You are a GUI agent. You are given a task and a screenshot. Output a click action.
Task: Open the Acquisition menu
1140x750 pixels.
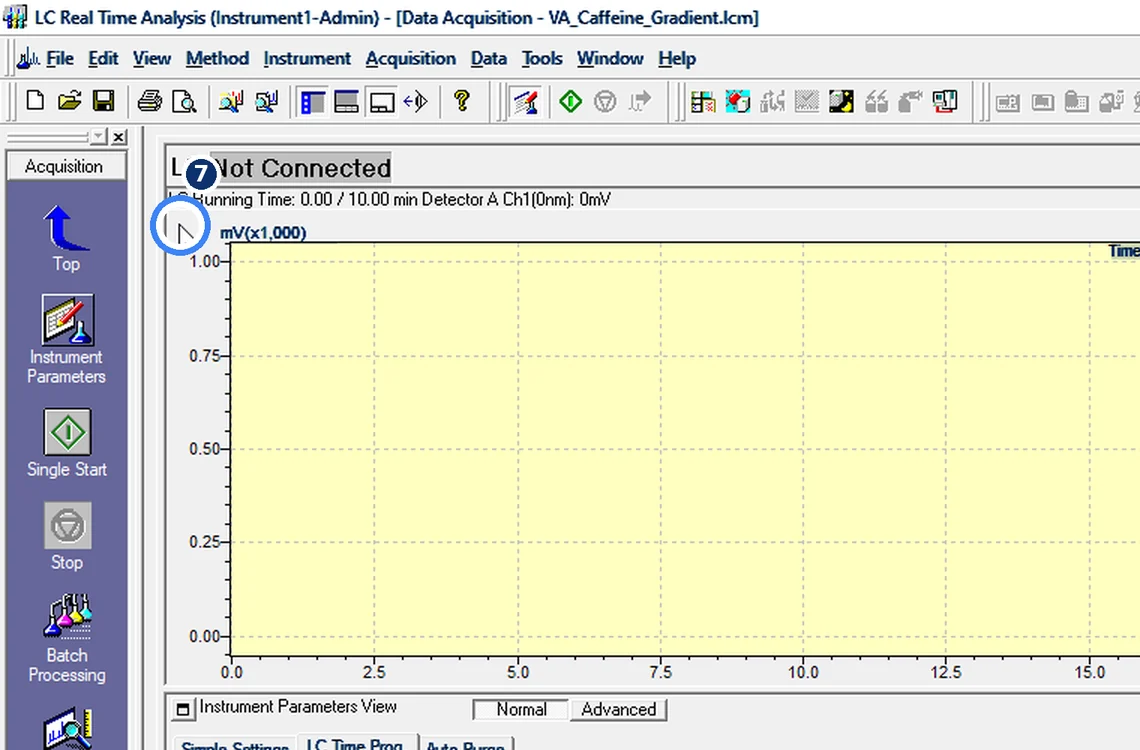[411, 58]
